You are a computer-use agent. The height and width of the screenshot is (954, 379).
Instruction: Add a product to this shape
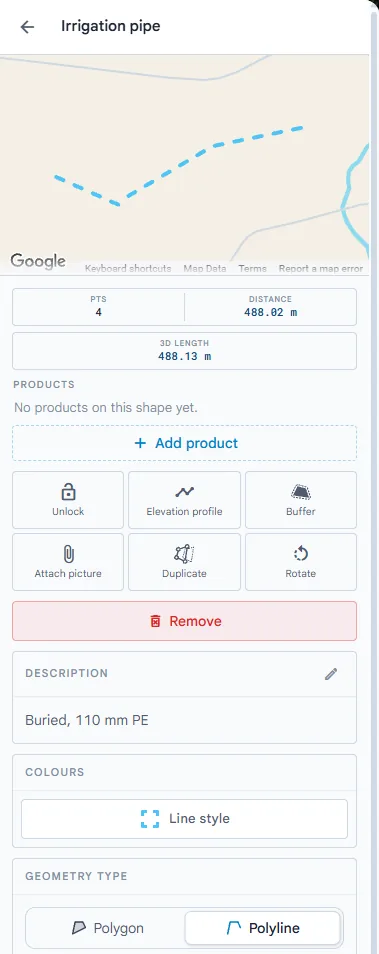pos(184,443)
